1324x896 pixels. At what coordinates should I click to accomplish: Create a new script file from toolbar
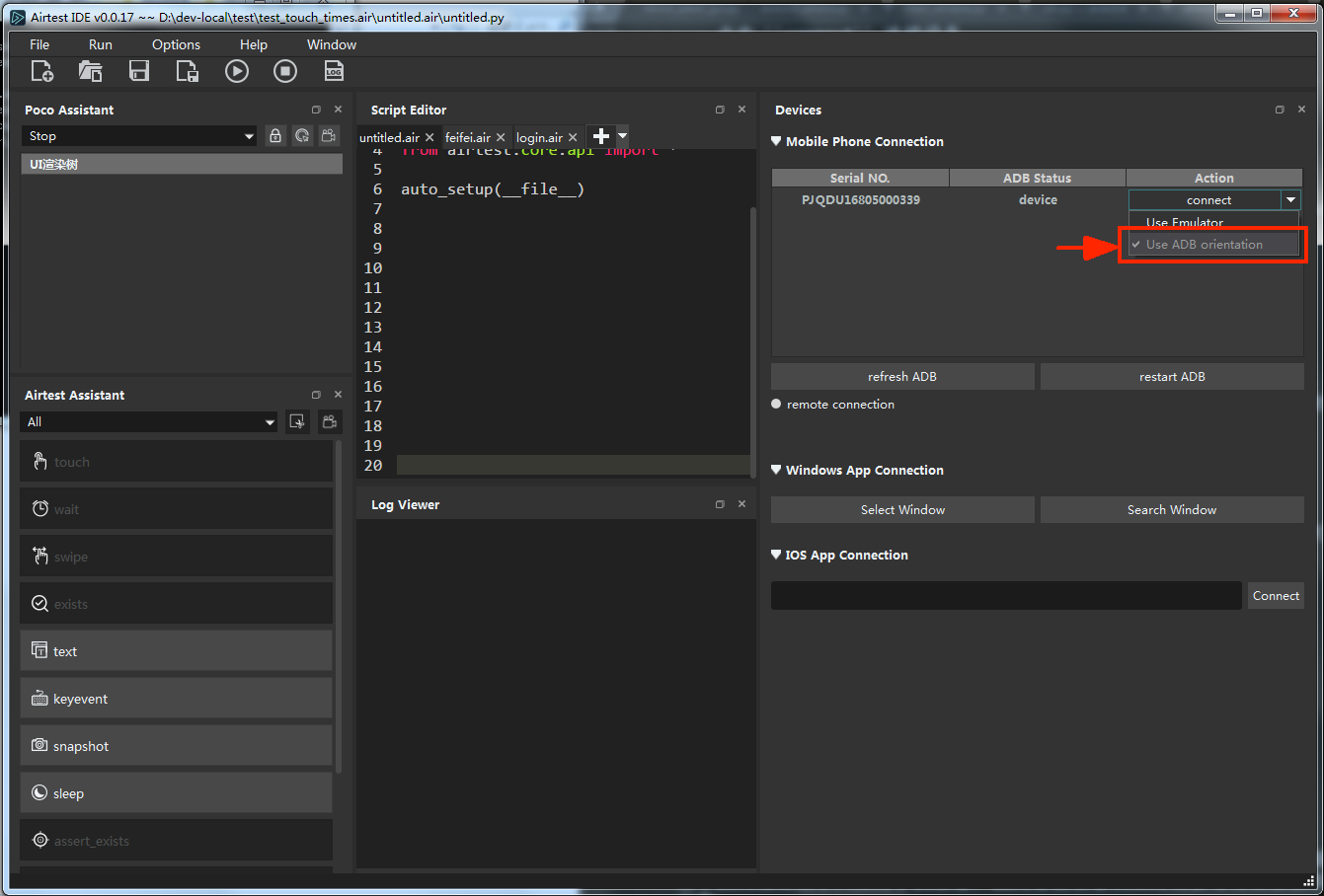pos(42,71)
